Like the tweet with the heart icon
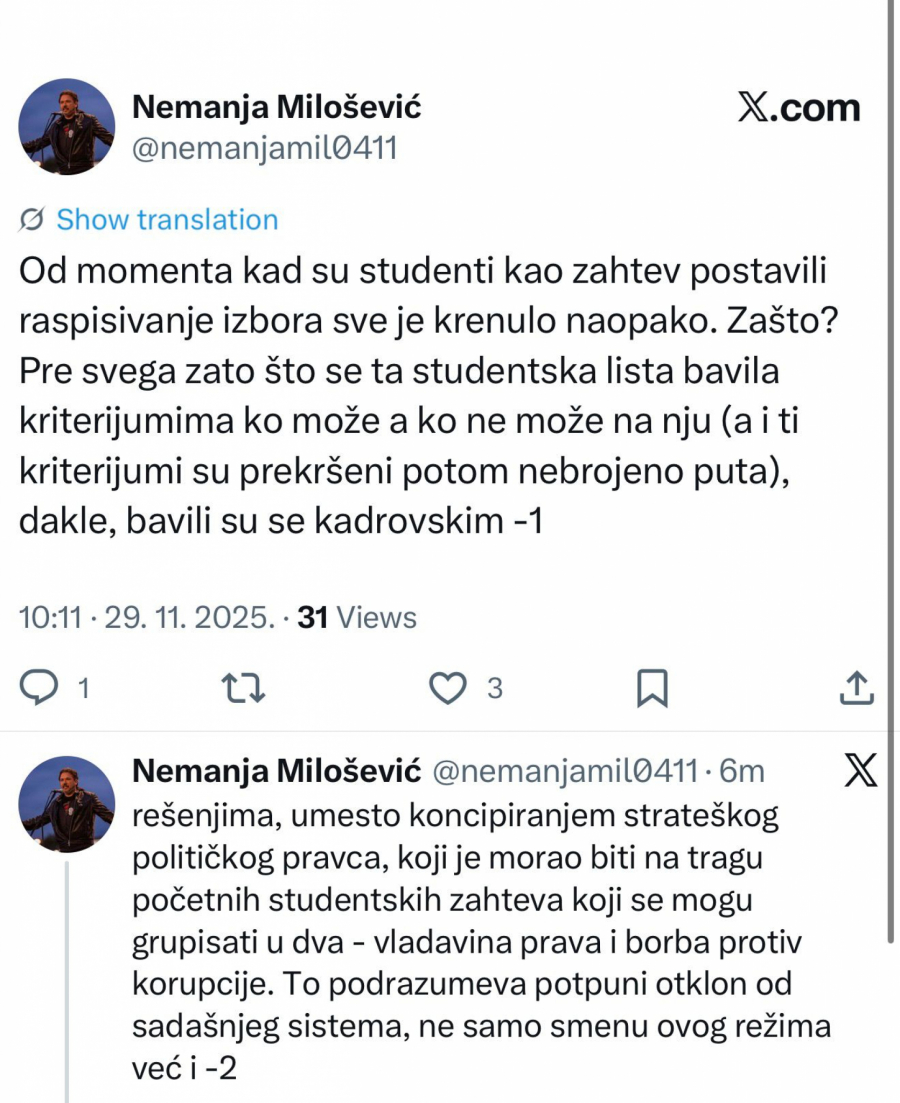The height and width of the screenshot is (1103, 900). (x=449, y=688)
